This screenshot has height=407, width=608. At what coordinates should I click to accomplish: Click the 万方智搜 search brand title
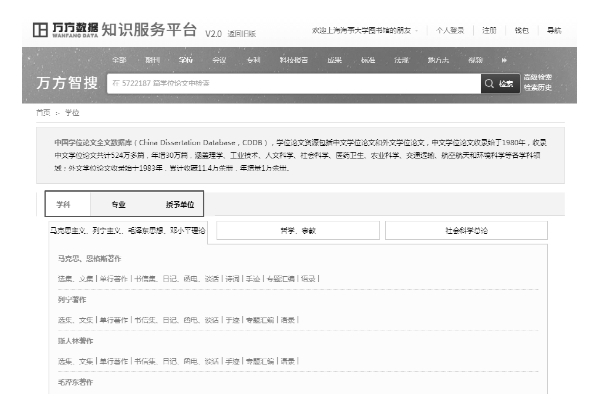(67, 83)
